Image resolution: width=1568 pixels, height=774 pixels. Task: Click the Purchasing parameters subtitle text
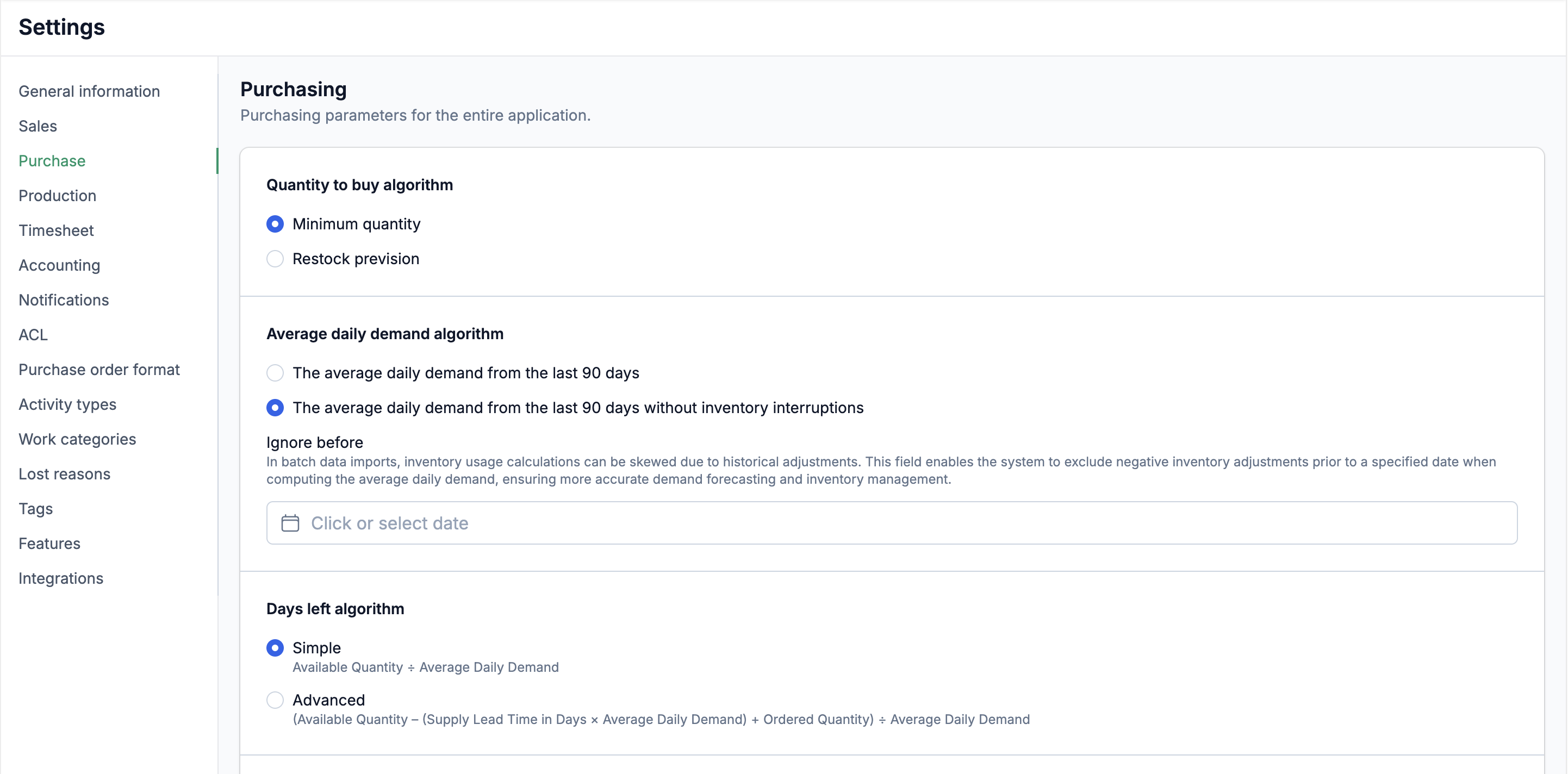415,115
